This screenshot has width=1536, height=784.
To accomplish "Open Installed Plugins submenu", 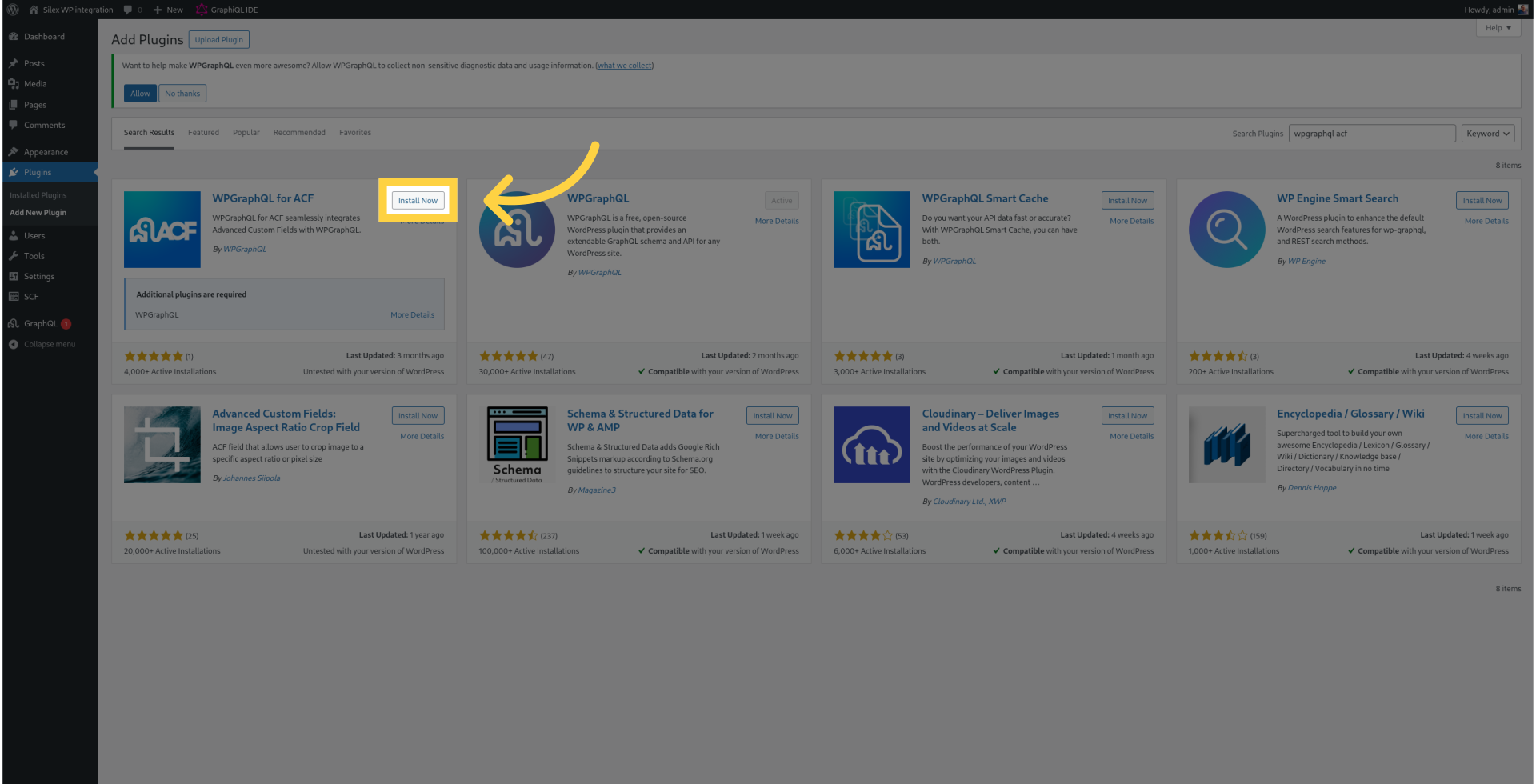I will [38, 195].
